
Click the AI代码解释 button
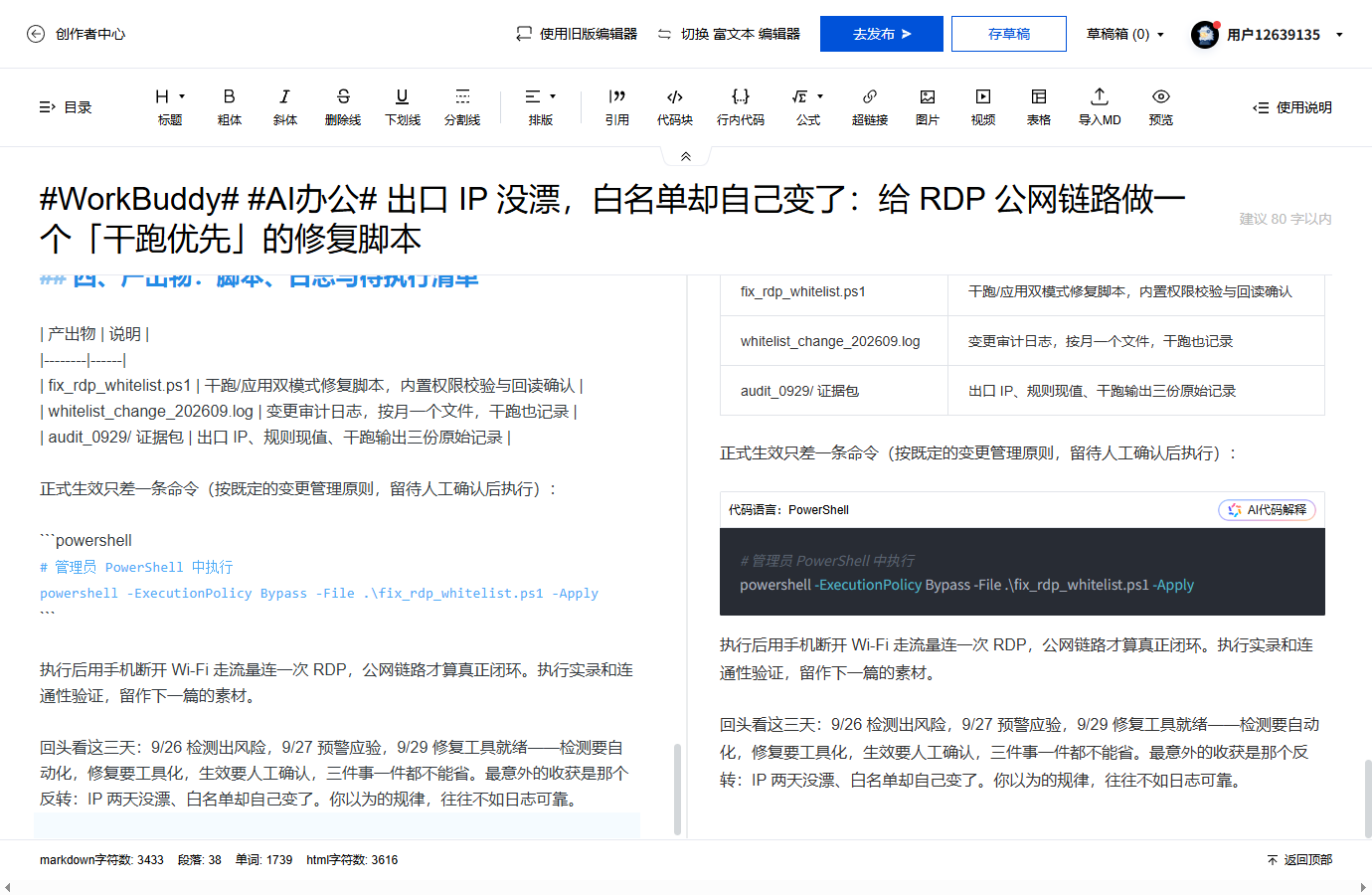pos(1267,510)
